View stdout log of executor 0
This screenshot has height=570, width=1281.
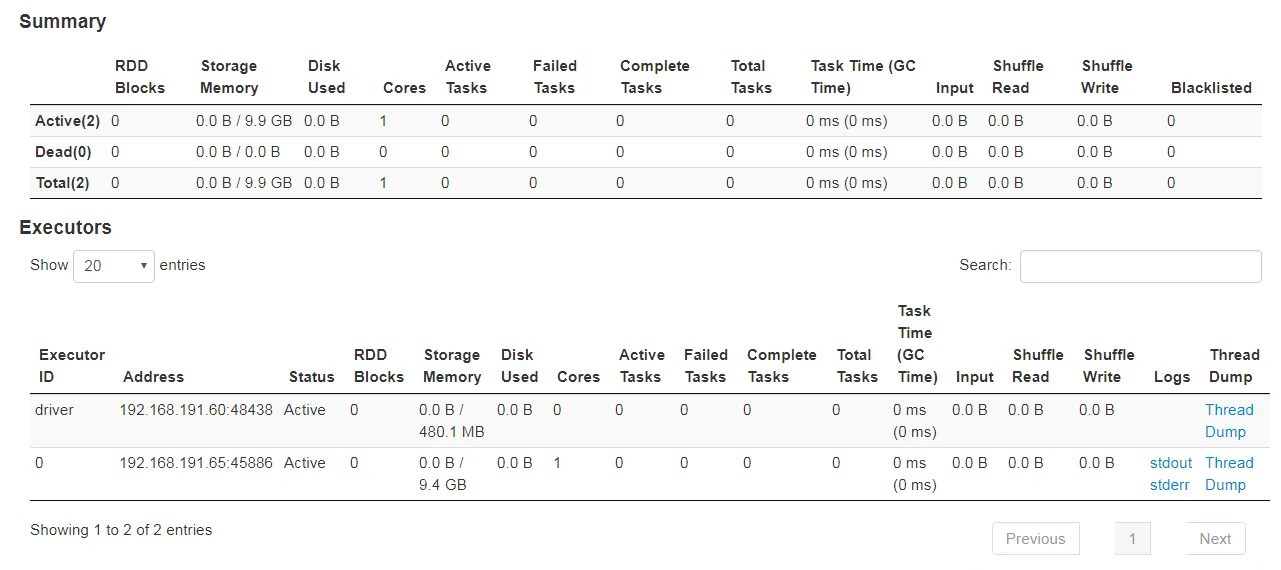1171,463
